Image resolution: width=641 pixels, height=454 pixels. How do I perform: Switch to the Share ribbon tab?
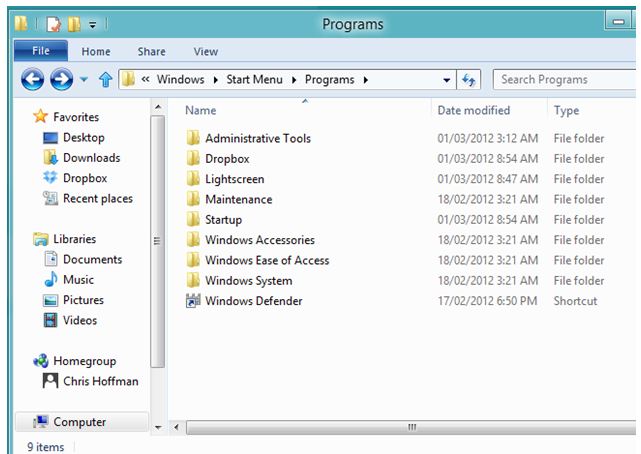[x=151, y=51]
